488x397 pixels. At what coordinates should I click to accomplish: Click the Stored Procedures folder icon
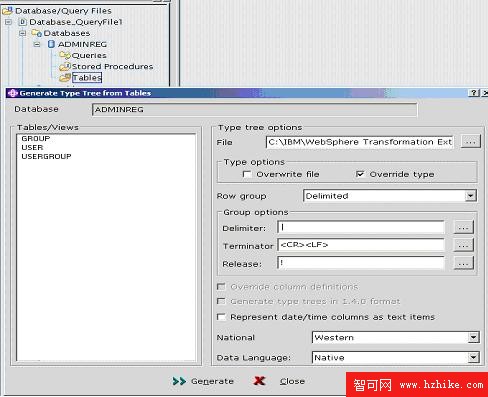65,66
